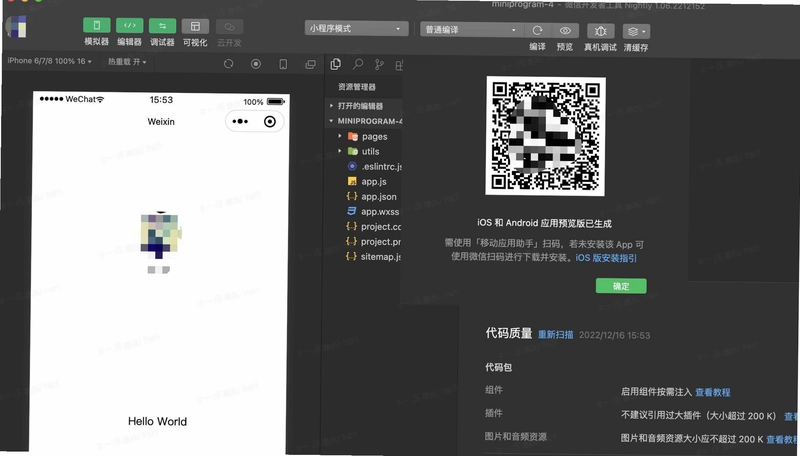The height and width of the screenshot is (456, 800).
Task: Click the simulator stop/record circle icon
Action: (256, 64)
